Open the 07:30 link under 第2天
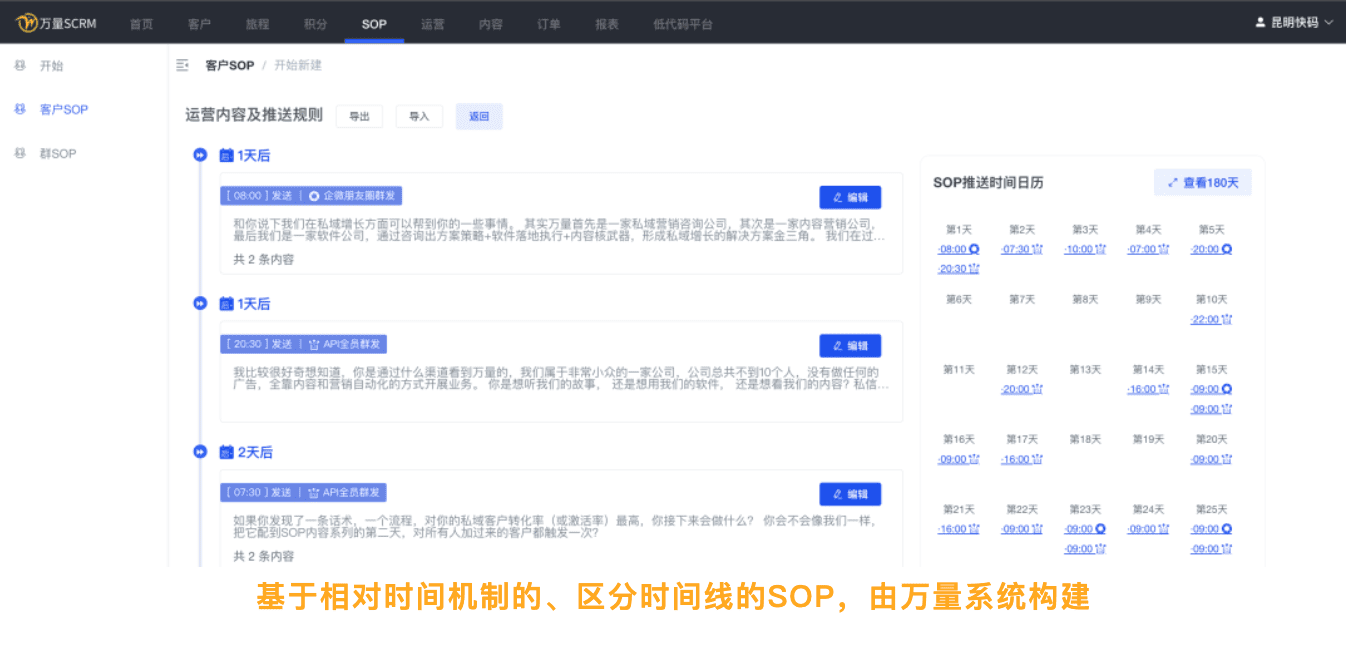This screenshot has height=650, width=1346. [1022, 249]
